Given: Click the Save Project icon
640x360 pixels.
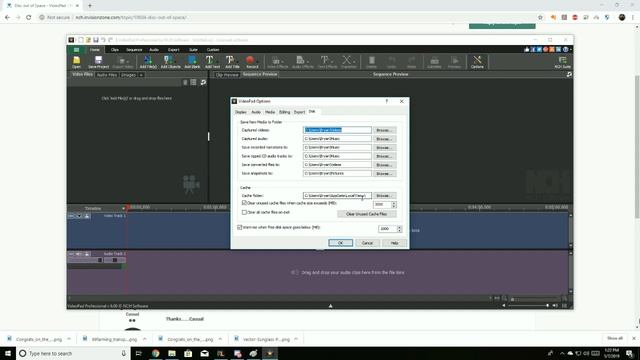Looking at the screenshot, I should [x=98, y=62].
